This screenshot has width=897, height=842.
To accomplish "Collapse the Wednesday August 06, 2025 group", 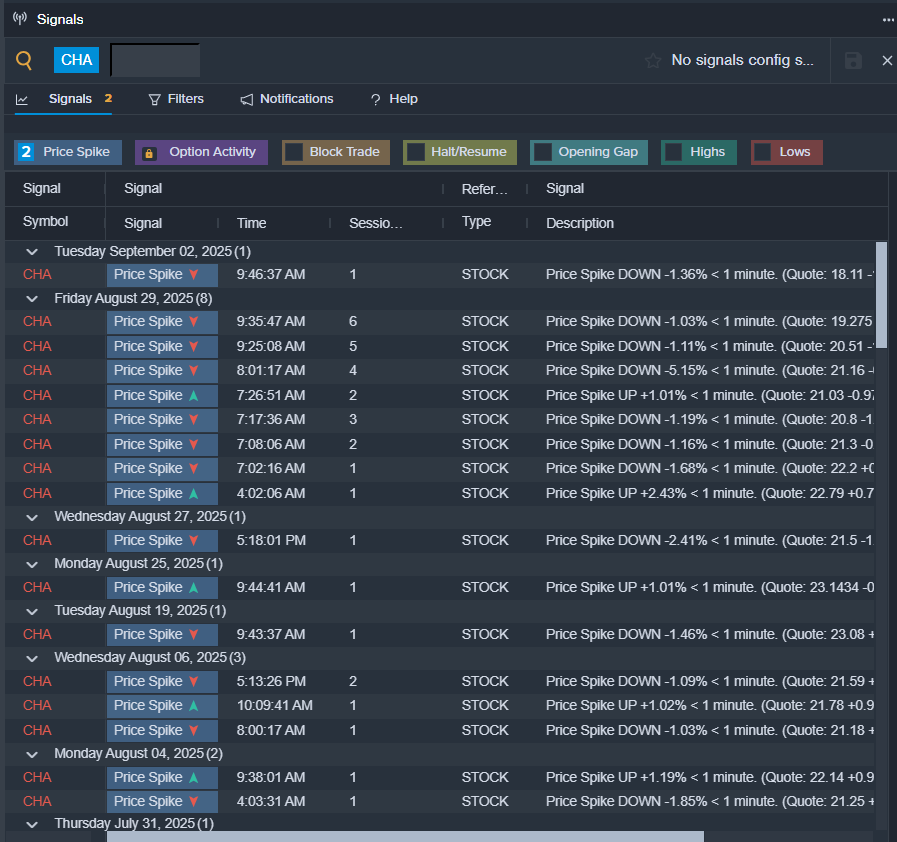I will [32, 658].
